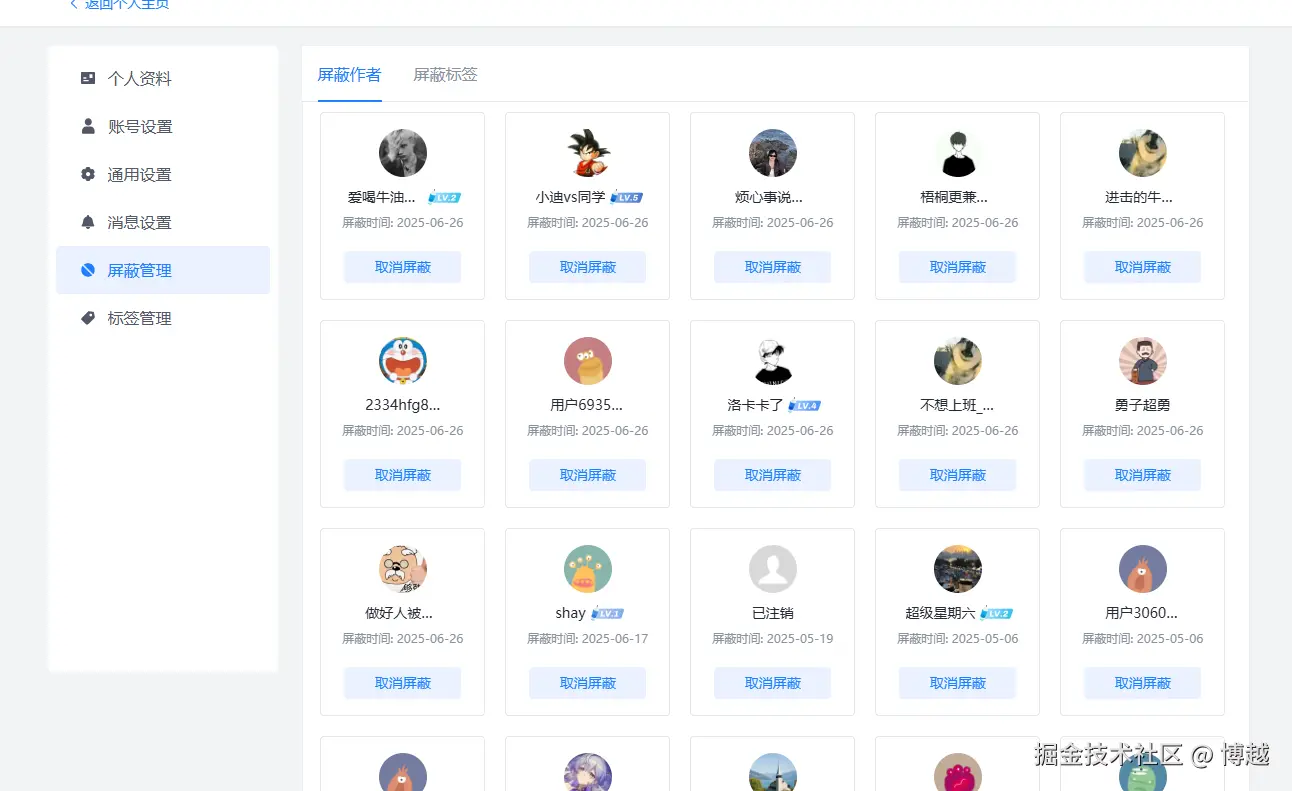
Task: Click the LV.4 badge beside 洛卡卡了
Action: coord(804,406)
